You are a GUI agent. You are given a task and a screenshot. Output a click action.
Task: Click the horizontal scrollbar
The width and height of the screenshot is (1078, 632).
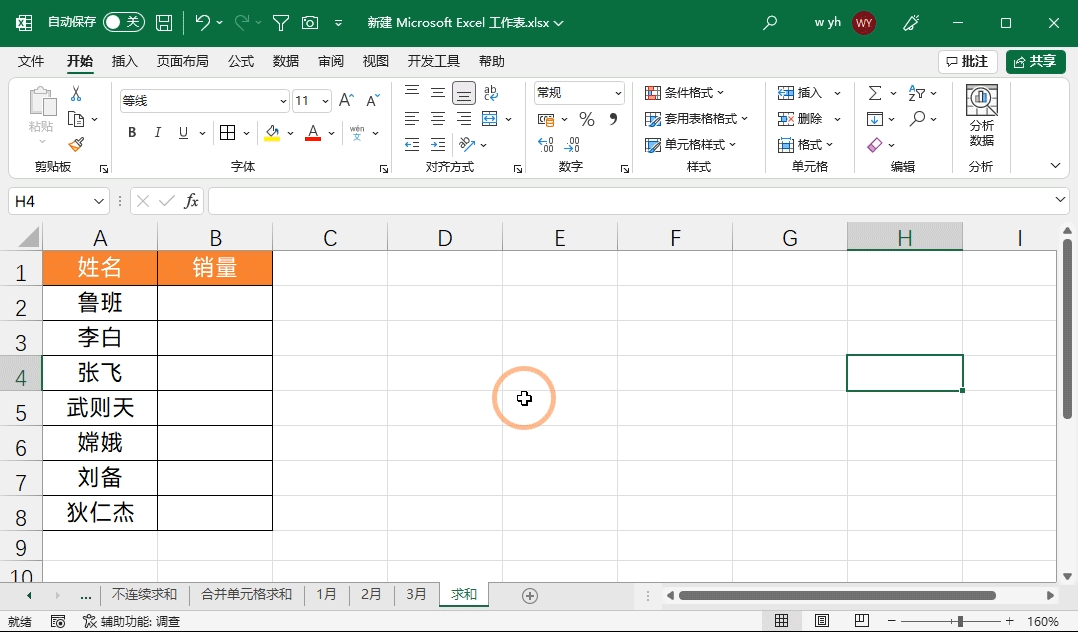pos(837,595)
